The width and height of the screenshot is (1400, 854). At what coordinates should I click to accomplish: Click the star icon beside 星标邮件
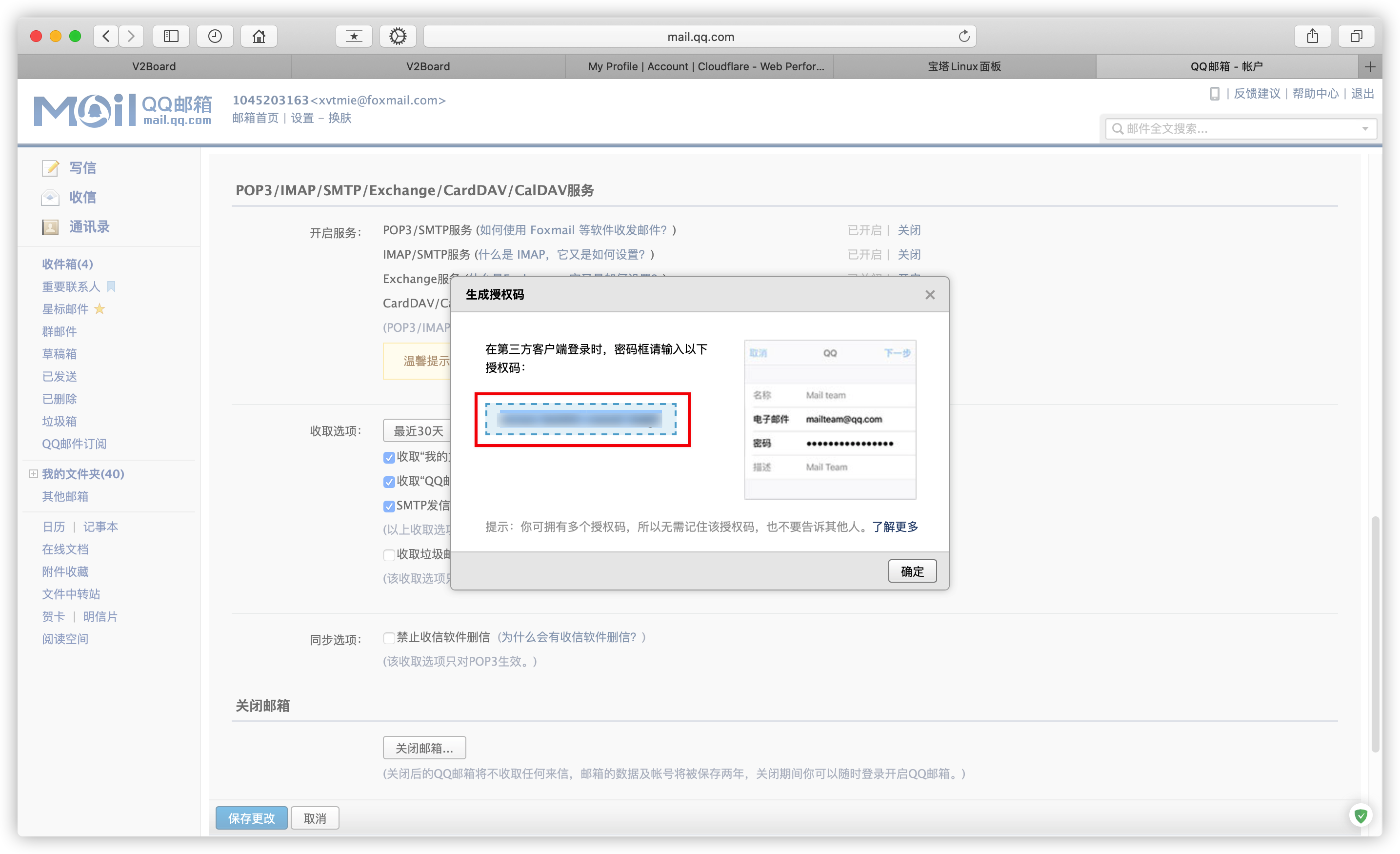(x=100, y=309)
